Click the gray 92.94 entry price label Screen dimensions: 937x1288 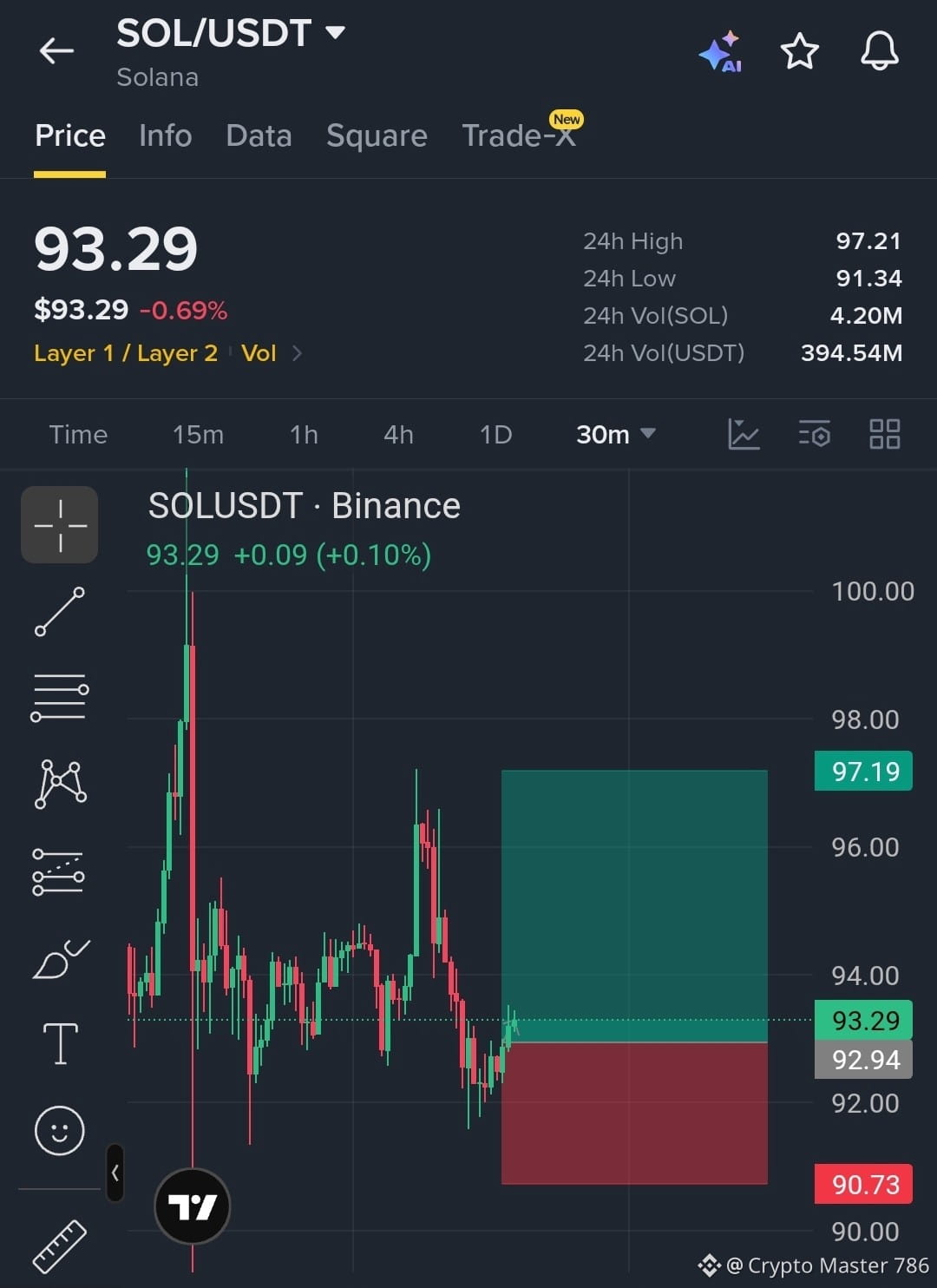pyautogui.click(x=863, y=1060)
